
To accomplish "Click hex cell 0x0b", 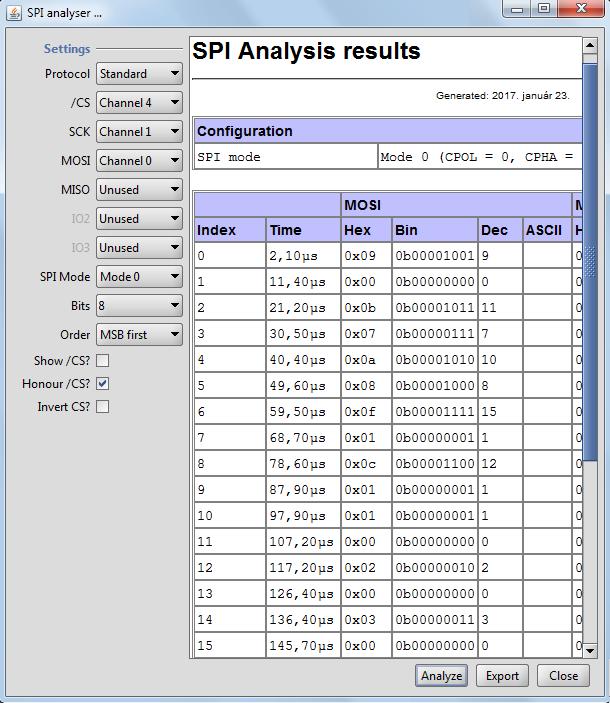I will (x=366, y=308).
